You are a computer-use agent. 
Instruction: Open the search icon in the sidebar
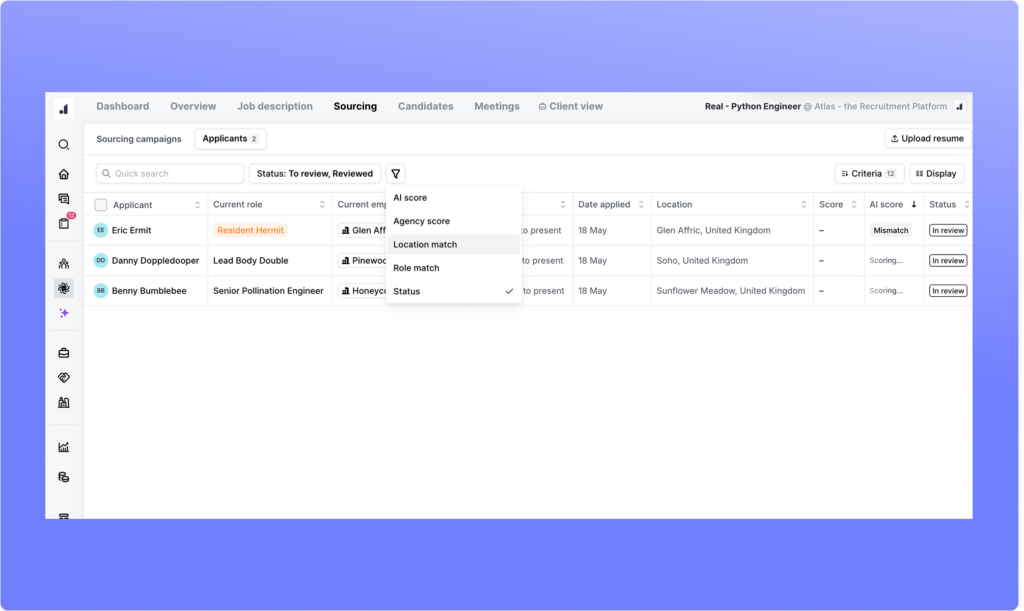point(63,144)
